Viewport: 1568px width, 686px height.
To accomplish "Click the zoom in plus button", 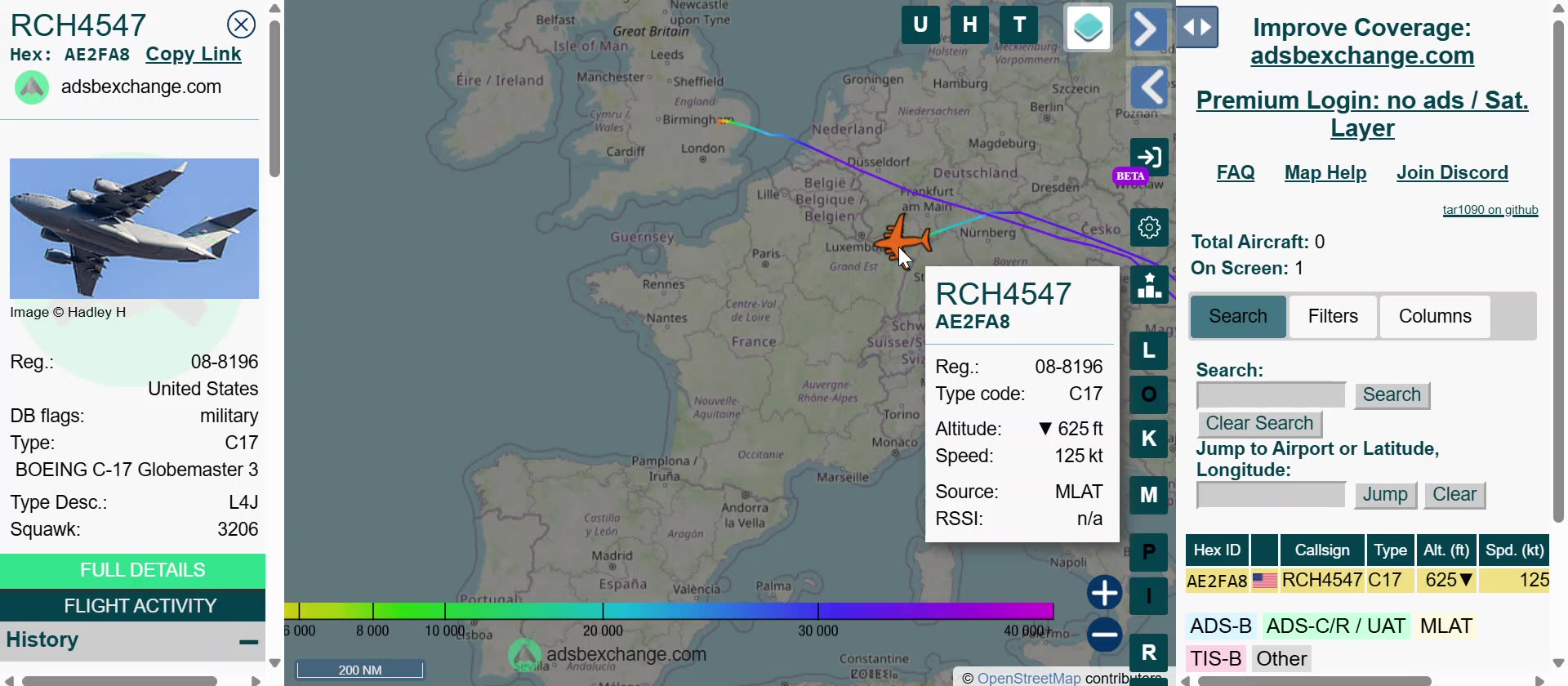I will tap(1104, 593).
